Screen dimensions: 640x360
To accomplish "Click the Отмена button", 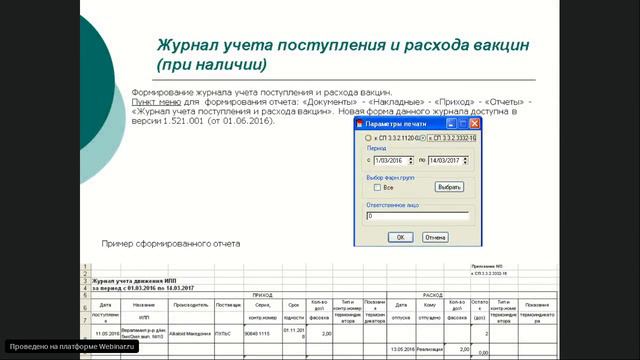I will coord(435,237).
